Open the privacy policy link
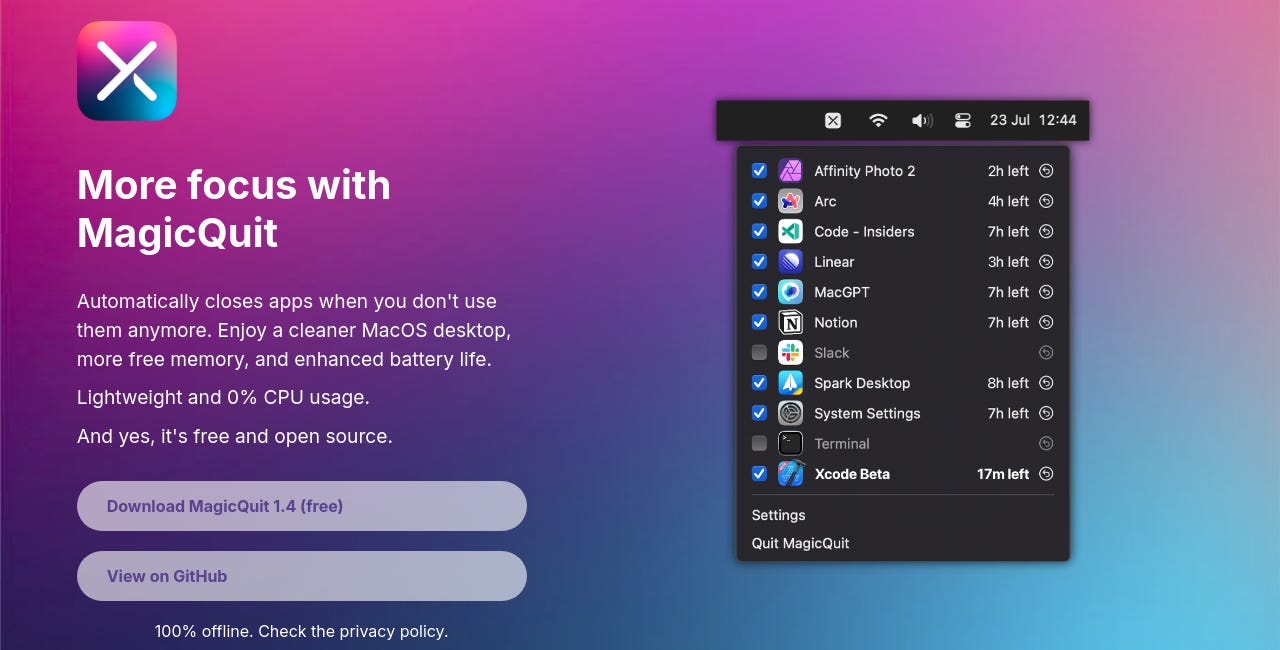This screenshot has width=1280, height=650. pyautogui.click(x=391, y=632)
